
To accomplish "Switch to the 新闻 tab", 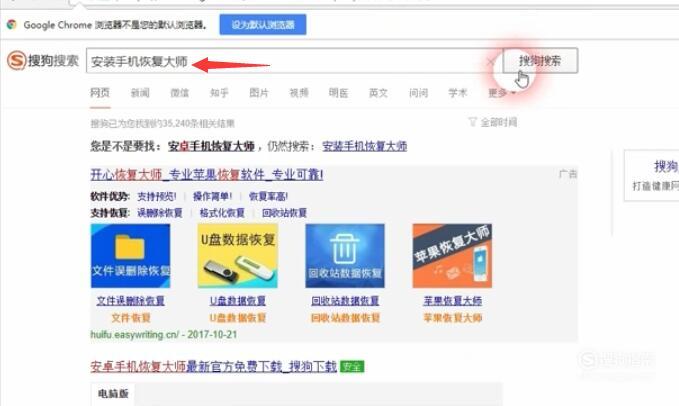I will pos(140,93).
